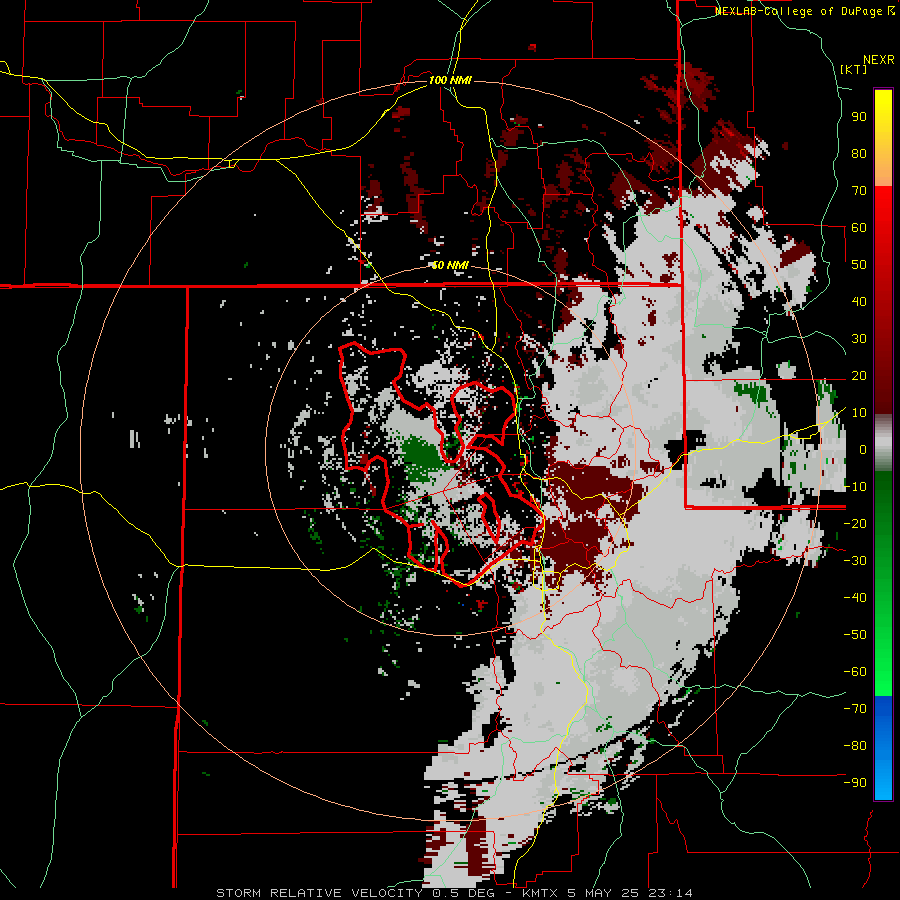Screen dimensions: 900x900
Task: Click the [KT] units label
Action: point(854,69)
